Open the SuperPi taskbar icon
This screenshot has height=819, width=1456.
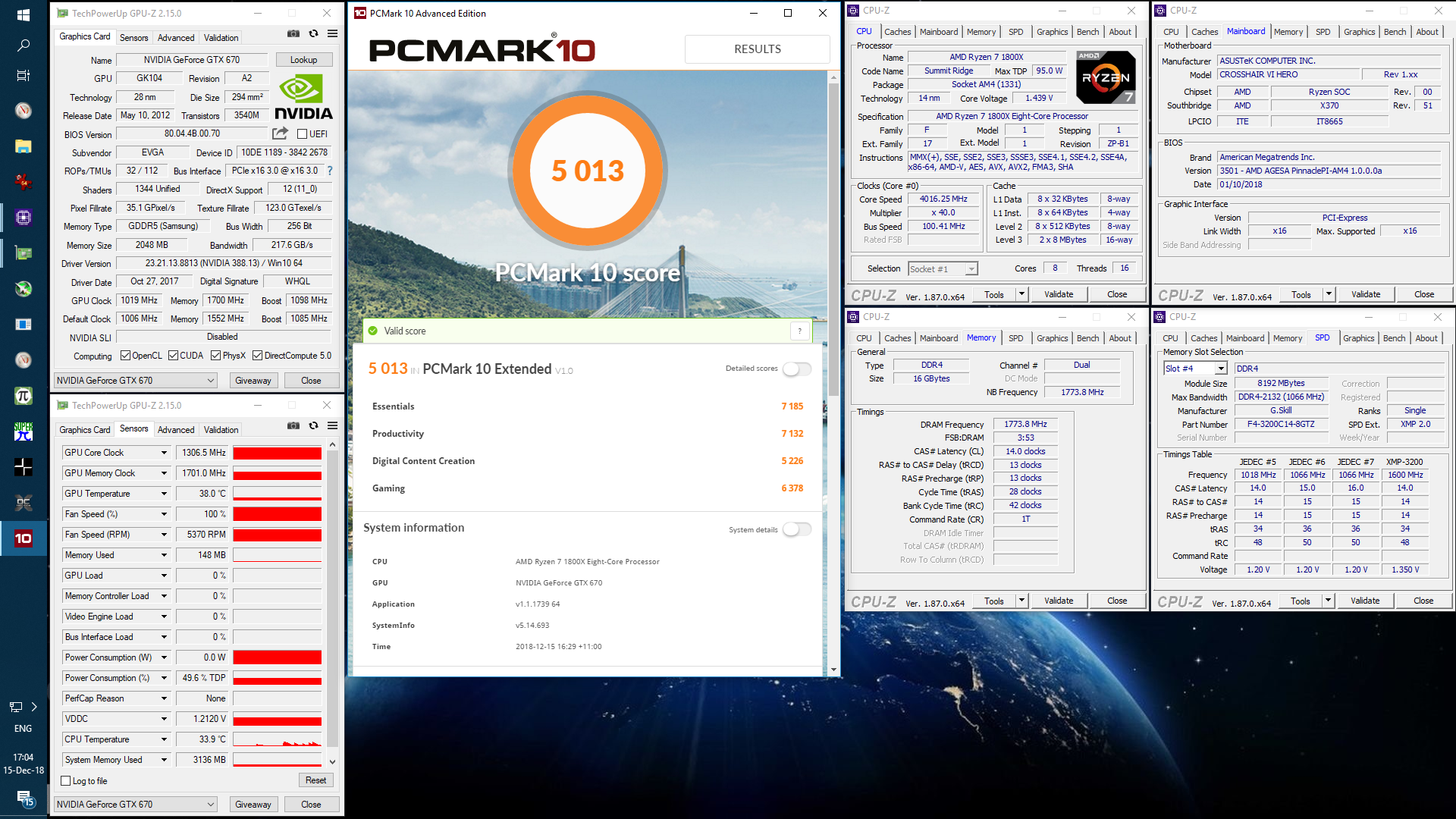pos(23,431)
